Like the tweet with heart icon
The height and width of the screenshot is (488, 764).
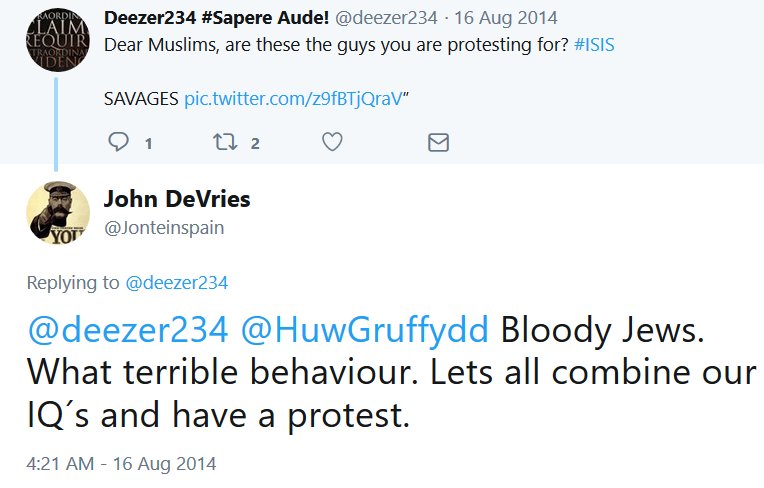pos(331,143)
